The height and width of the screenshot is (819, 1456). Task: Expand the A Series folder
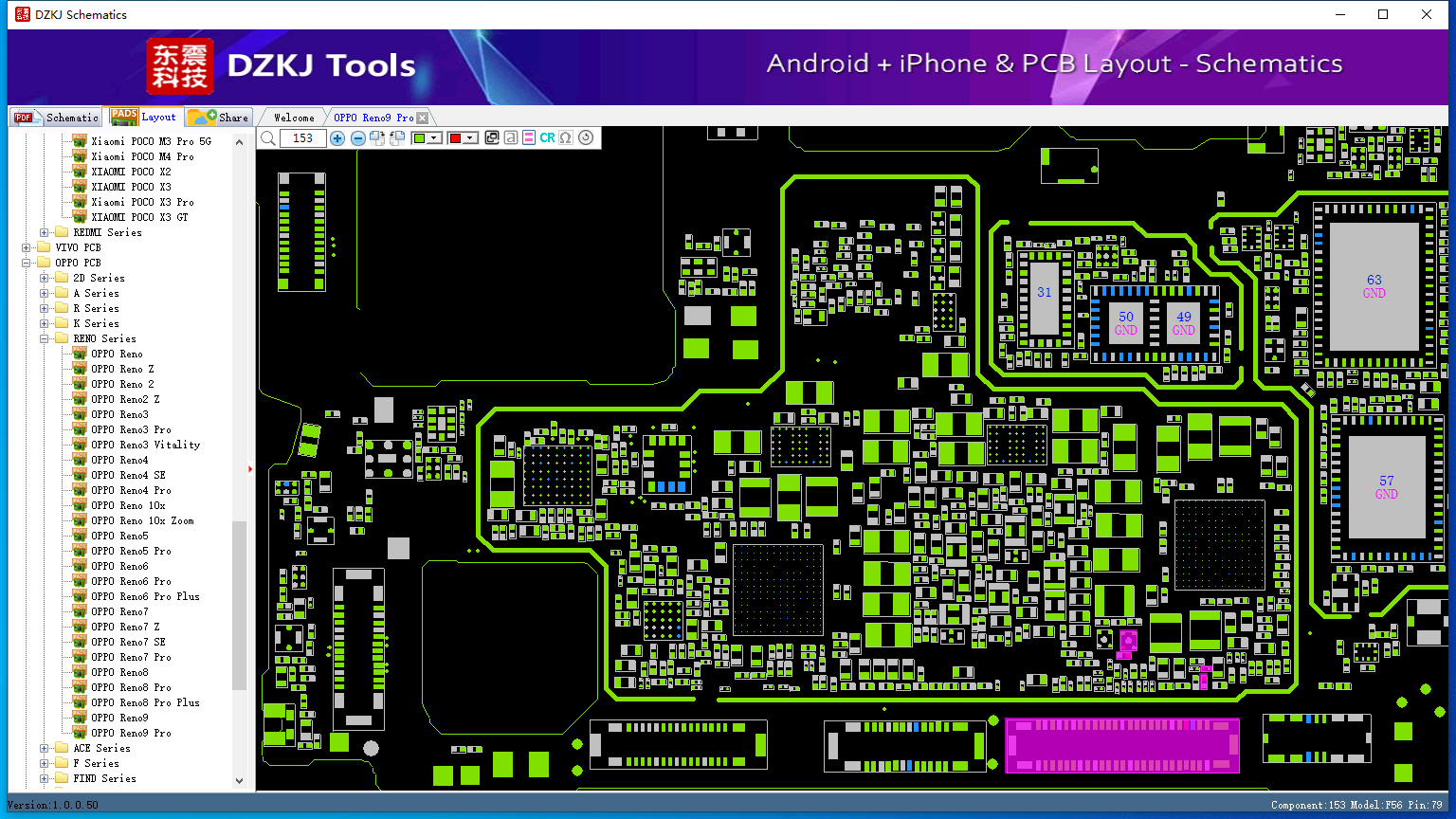pos(45,293)
